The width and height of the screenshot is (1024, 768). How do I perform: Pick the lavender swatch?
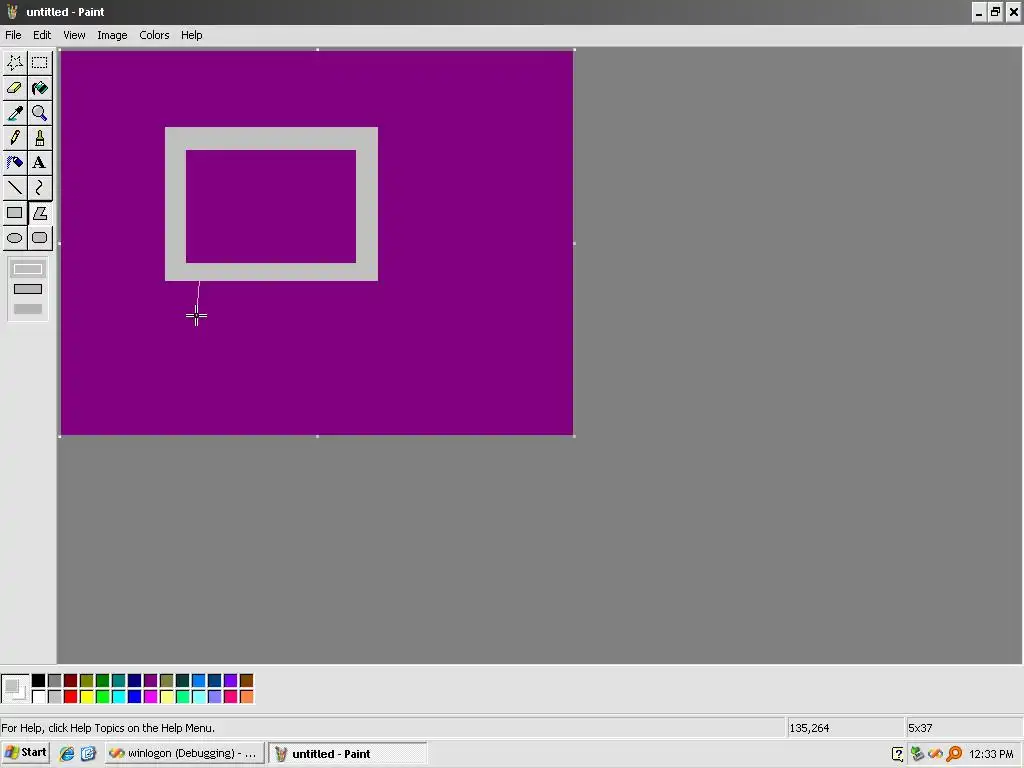tap(214, 697)
